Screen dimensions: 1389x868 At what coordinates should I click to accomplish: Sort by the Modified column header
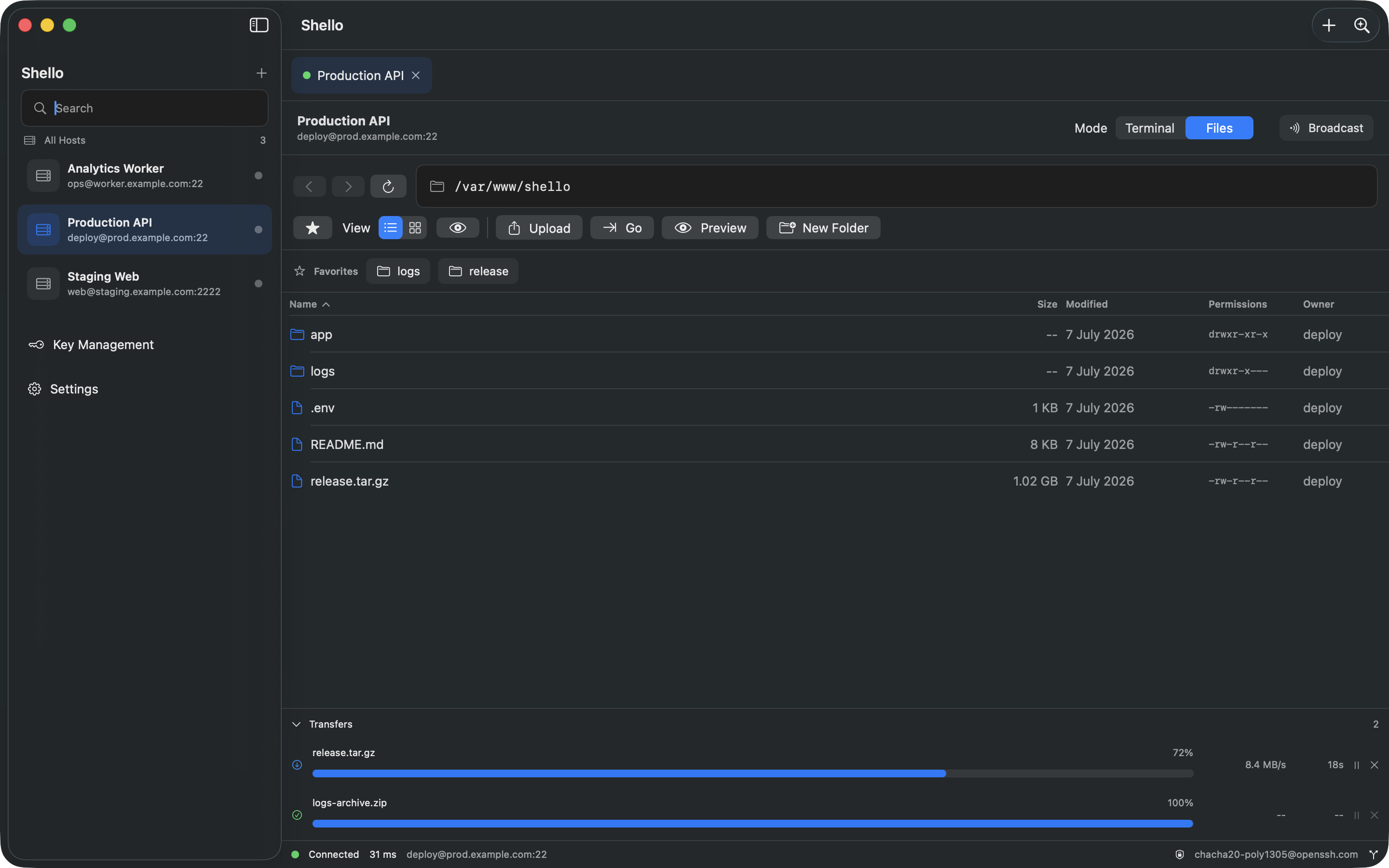tap(1087, 304)
